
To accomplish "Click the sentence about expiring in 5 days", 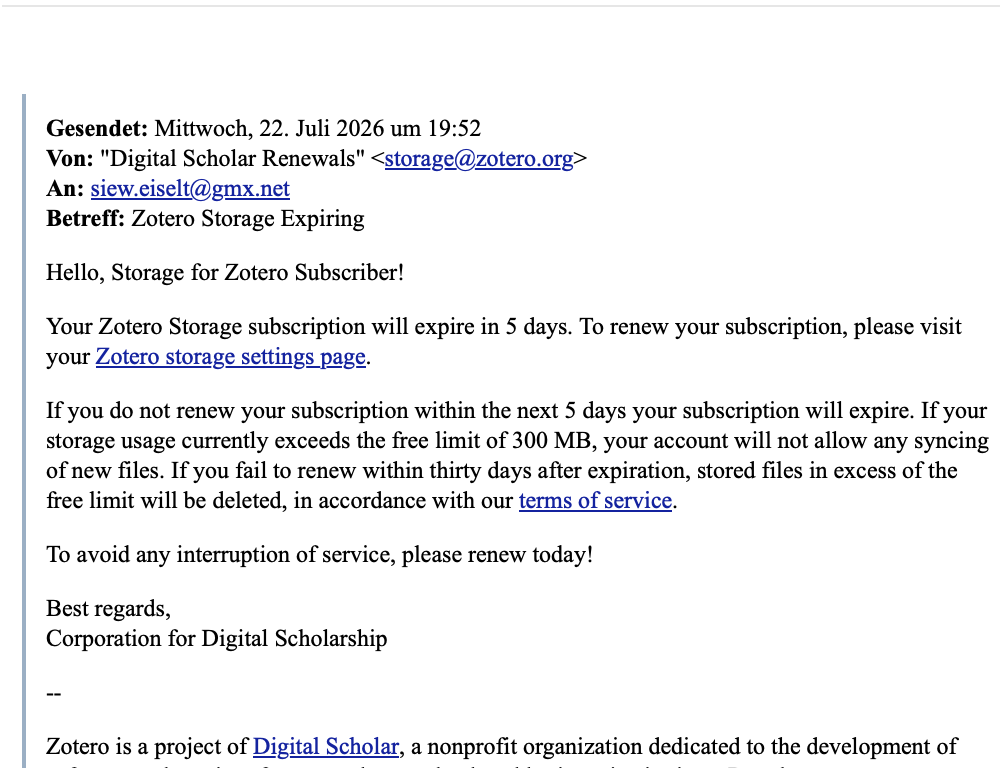I will [x=310, y=326].
